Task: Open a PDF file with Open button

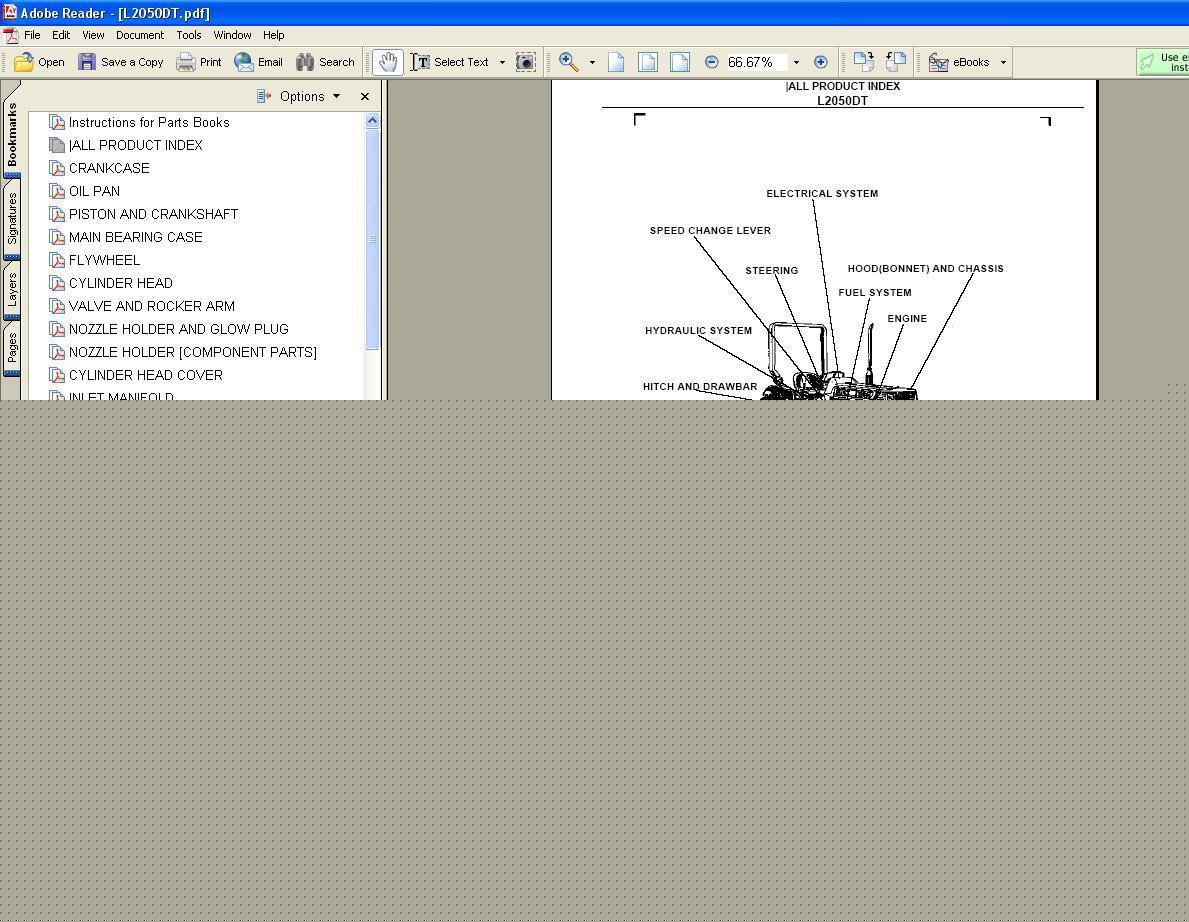Action: point(39,62)
